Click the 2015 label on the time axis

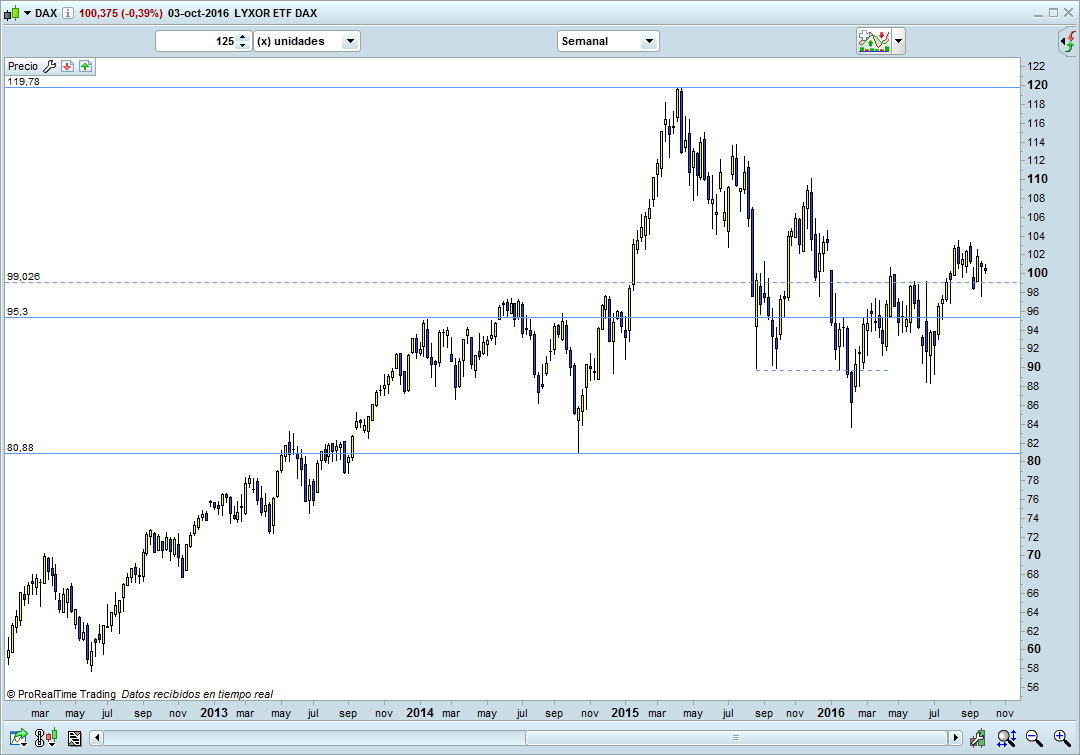pos(624,713)
